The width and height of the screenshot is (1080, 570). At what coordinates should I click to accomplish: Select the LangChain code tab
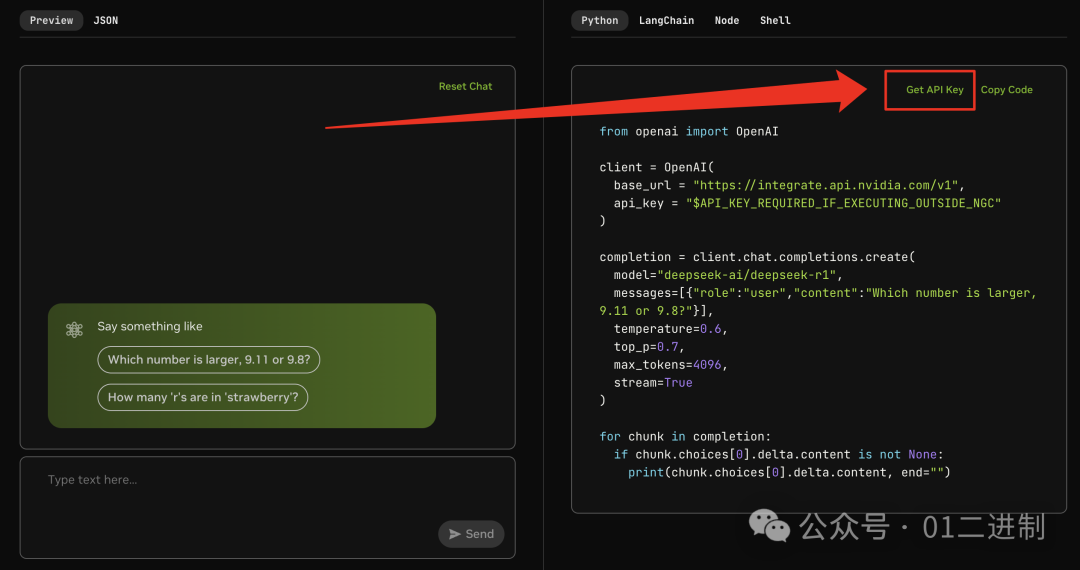(666, 21)
